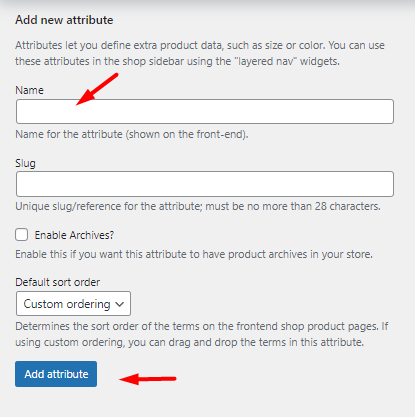
Task: Click the "Name" field label
Action: [x=29, y=90]
